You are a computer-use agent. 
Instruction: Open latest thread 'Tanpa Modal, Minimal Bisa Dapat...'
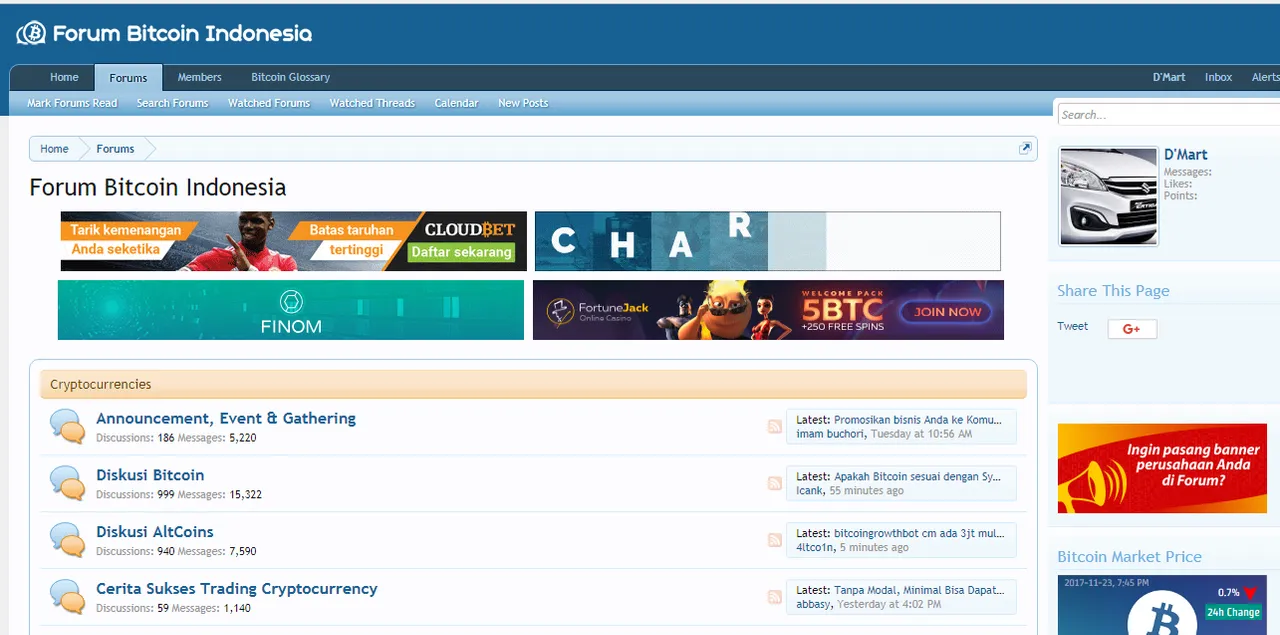tap(919, 590)
